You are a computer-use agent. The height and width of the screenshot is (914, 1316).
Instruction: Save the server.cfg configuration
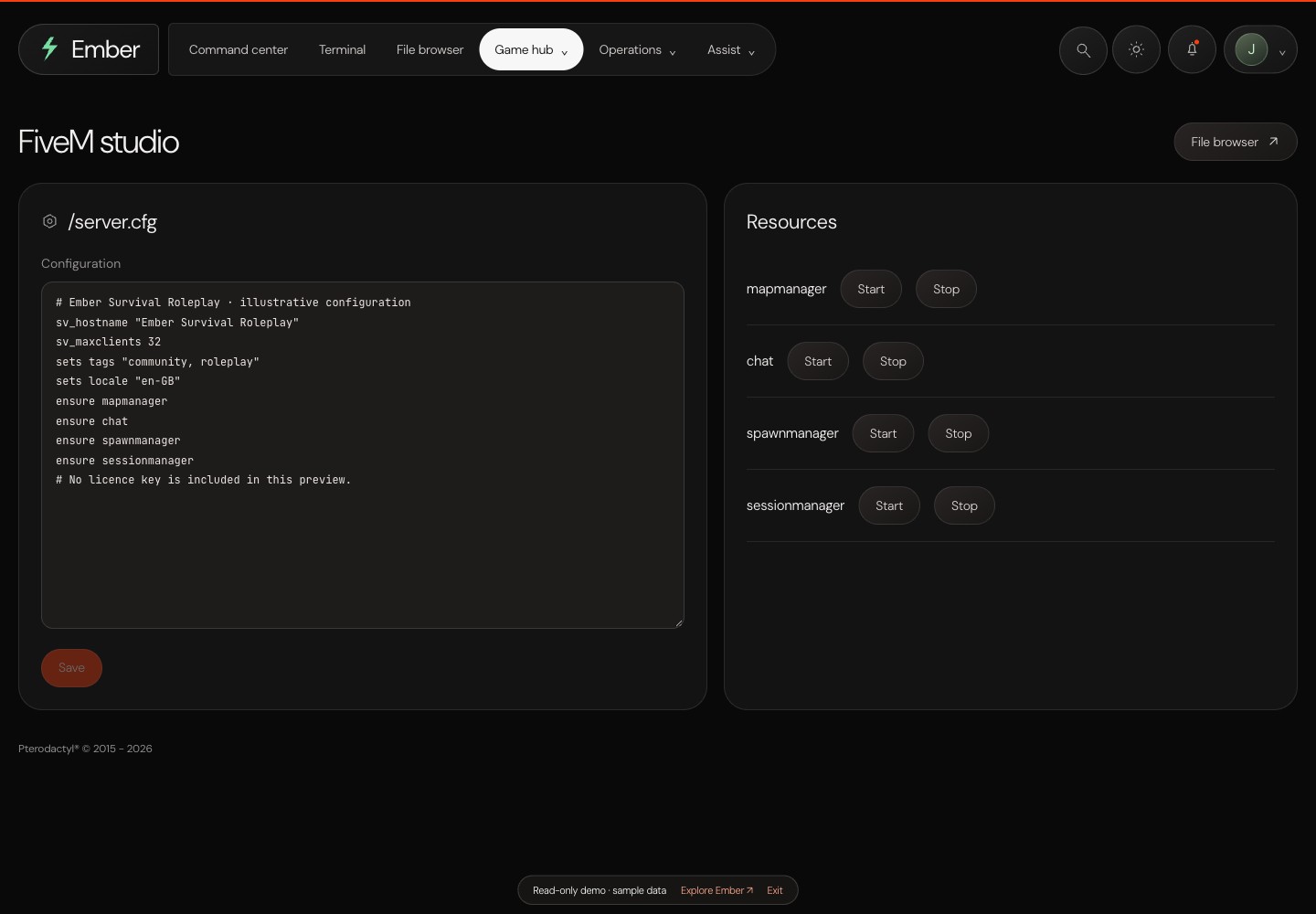point(71,668)
